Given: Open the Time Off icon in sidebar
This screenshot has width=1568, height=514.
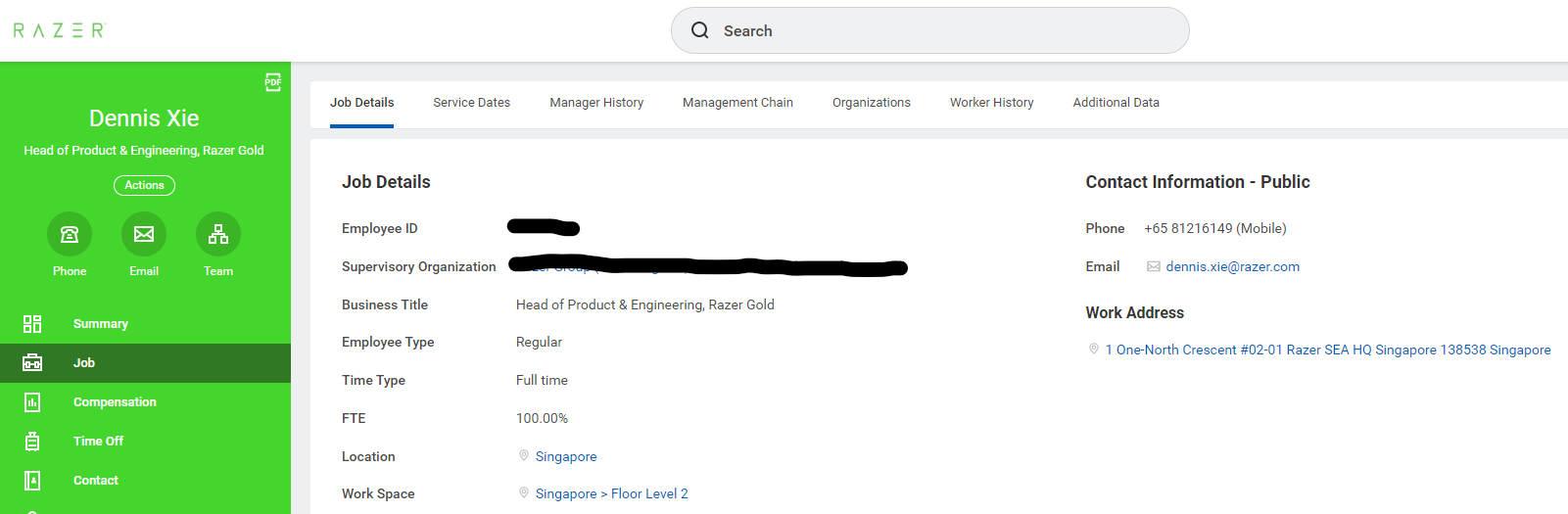Looking at the screenshot, I should coord(32,442).
